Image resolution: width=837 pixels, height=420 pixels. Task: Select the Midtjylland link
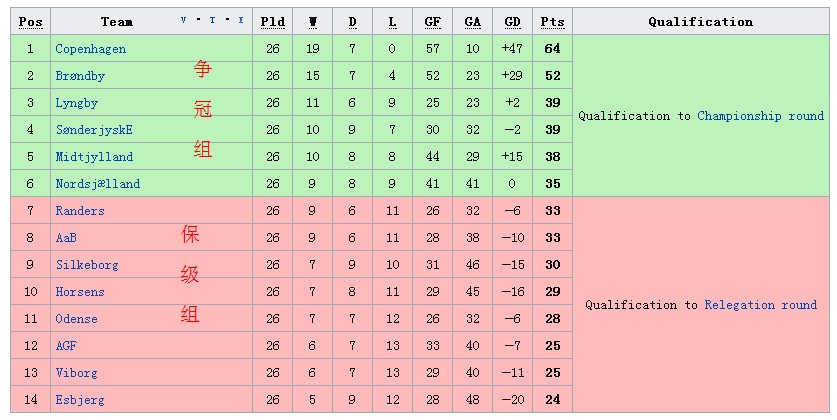tap(94, 157)
